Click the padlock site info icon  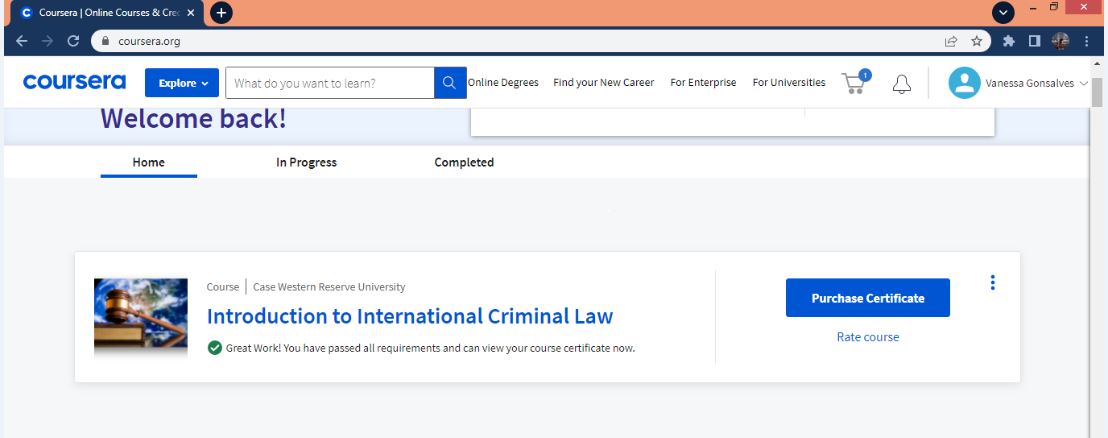106,41
